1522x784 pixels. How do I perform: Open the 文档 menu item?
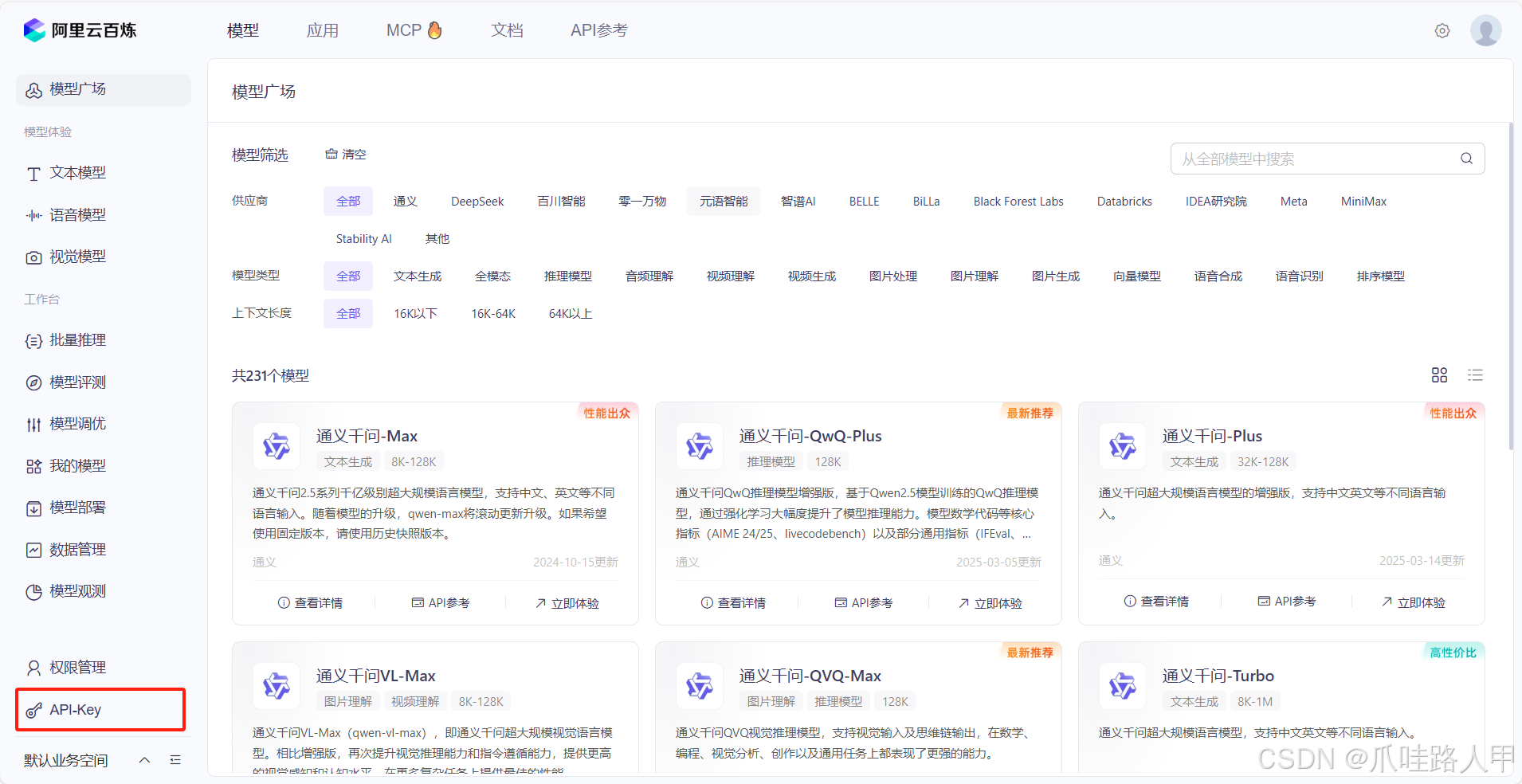coord(506,29)
